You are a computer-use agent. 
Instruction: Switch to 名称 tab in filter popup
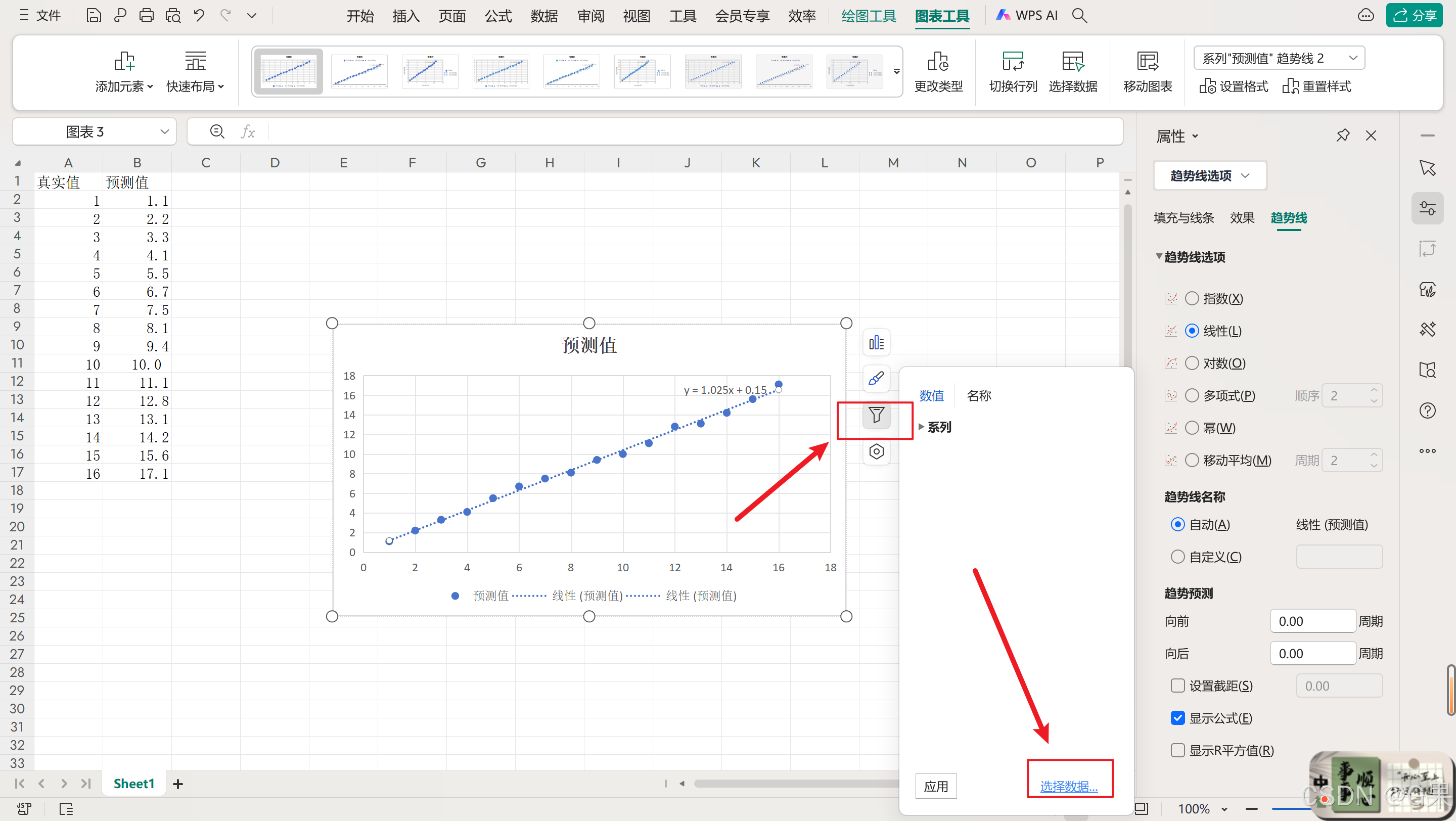coord(978,395)
